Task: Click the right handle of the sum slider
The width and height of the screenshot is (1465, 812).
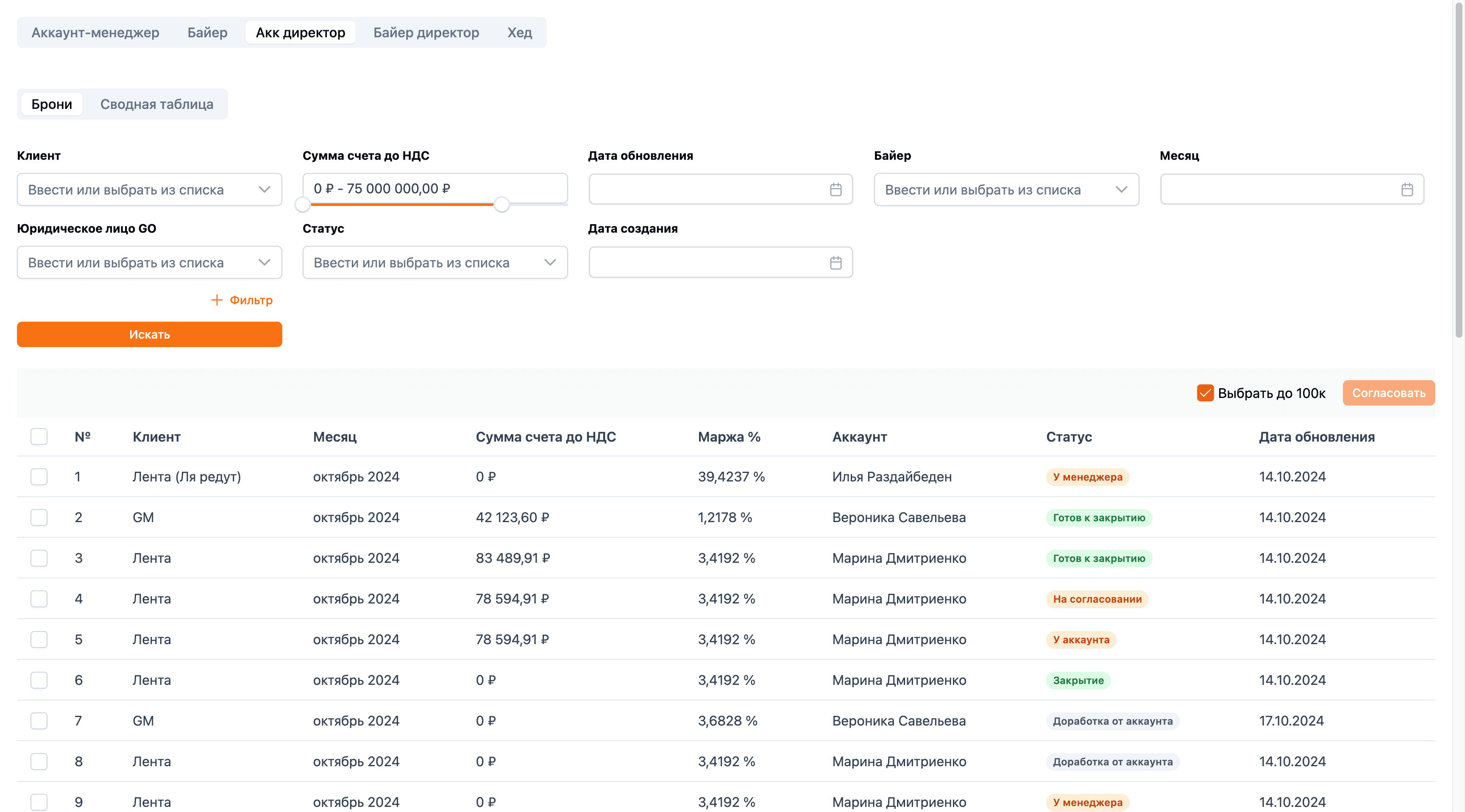Action: pos(501,204)
